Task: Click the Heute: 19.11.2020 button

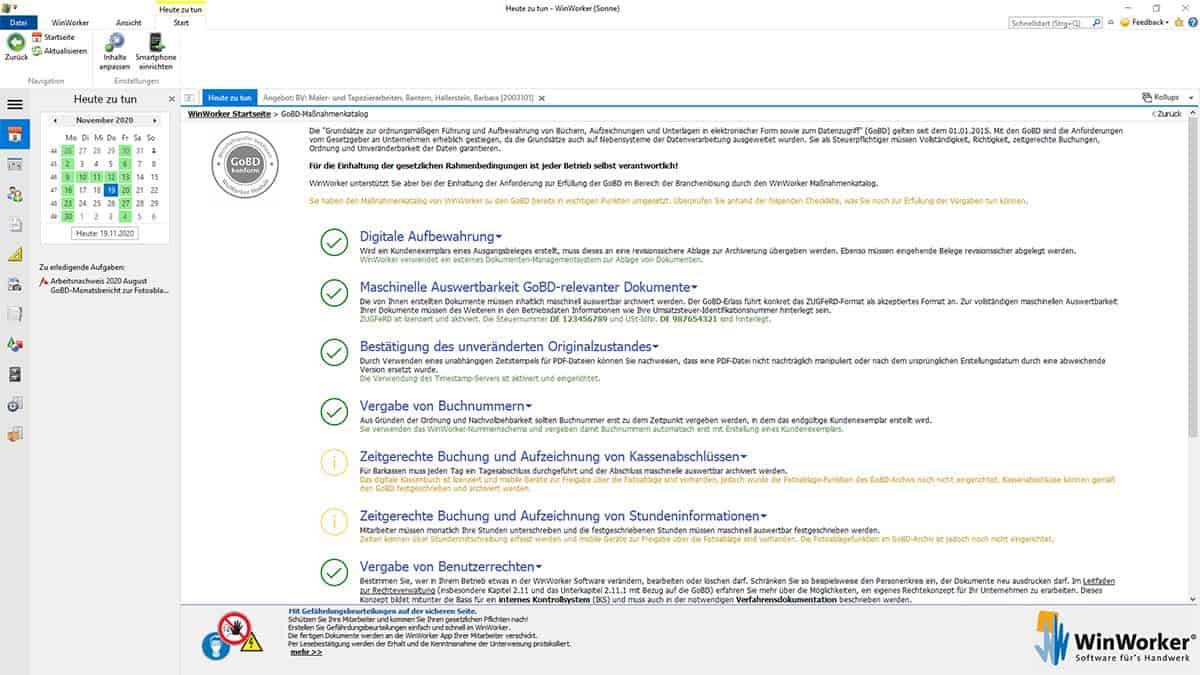Action: pos(105,232)
